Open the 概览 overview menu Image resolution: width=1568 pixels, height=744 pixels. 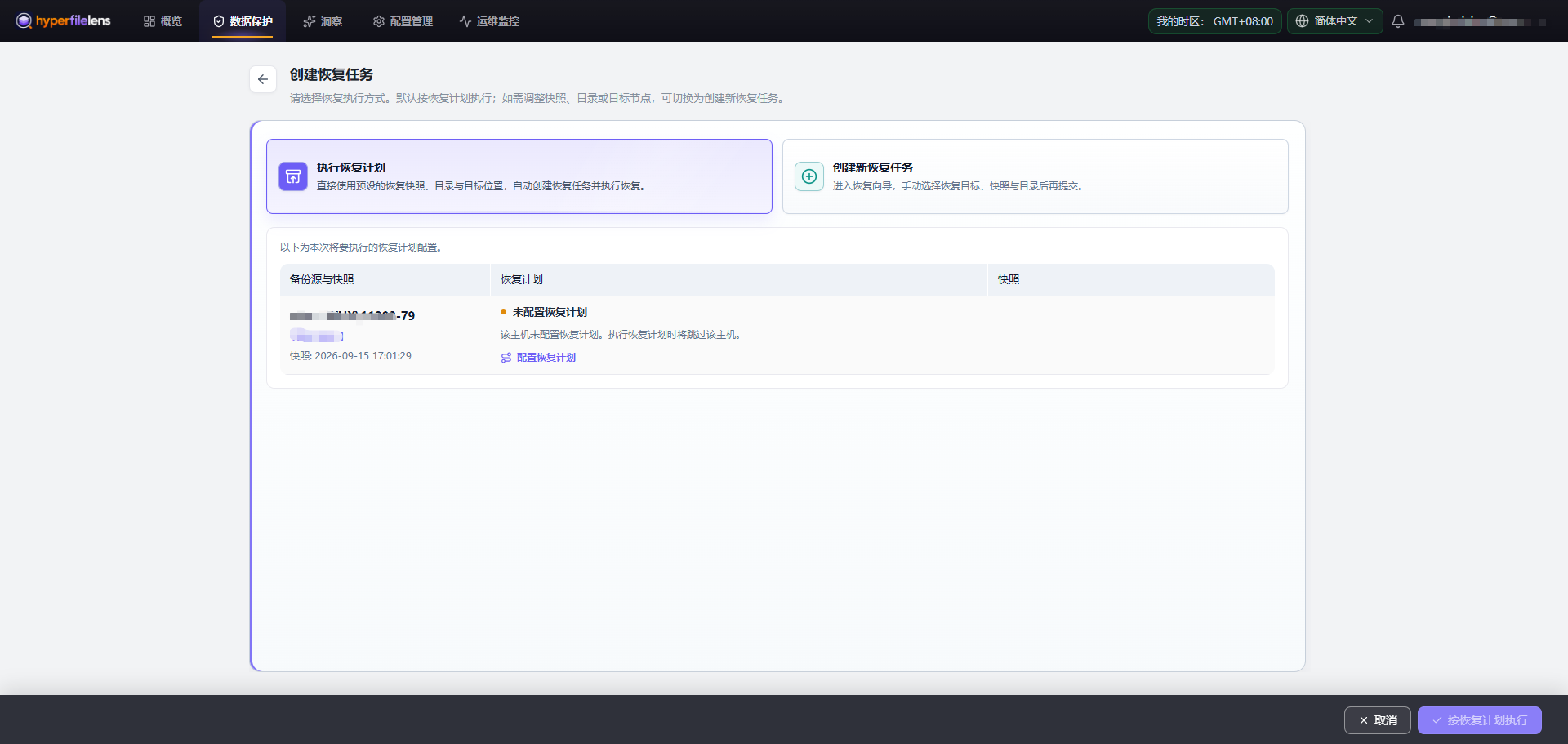coord(163,21)
